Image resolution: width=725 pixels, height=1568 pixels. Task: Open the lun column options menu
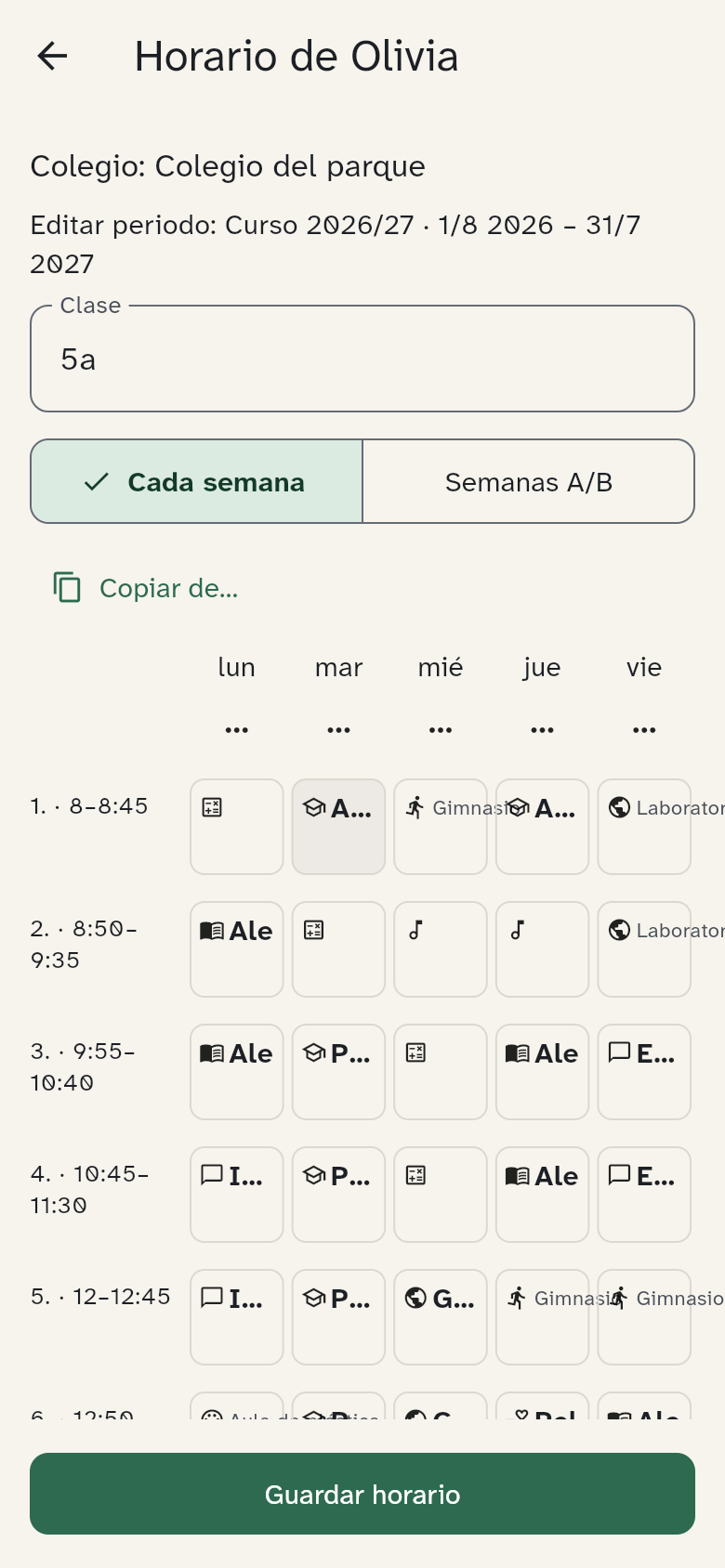point(237,730)
